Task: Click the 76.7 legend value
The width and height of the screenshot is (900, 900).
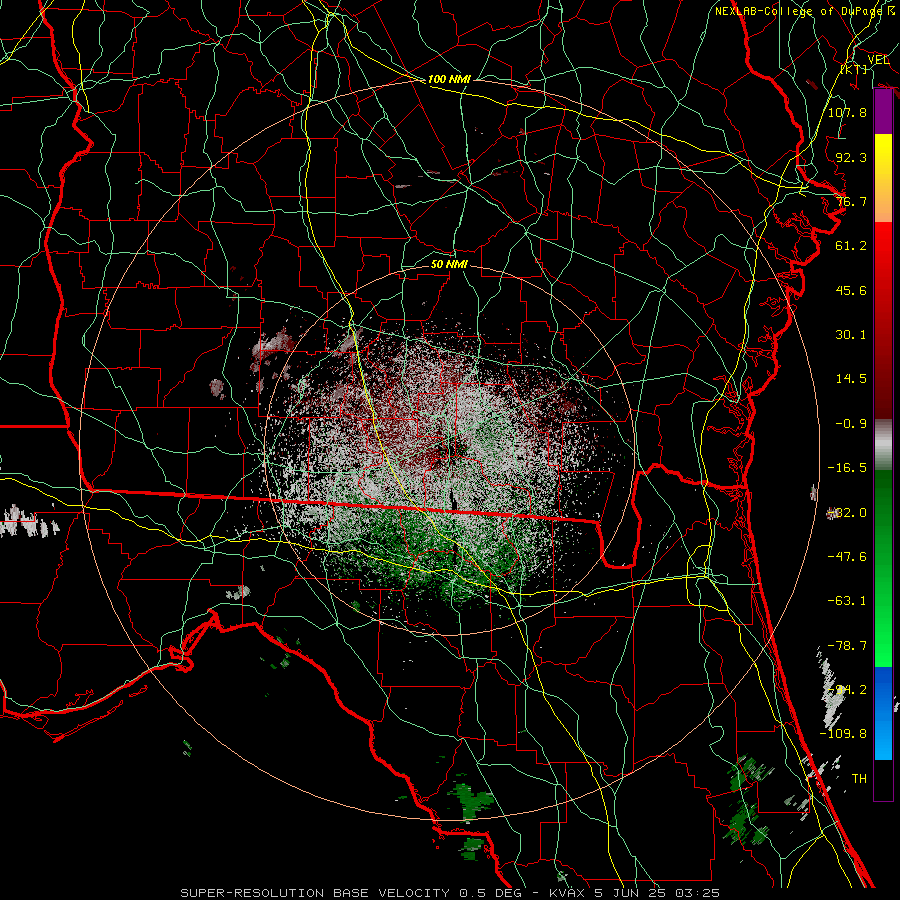Action: point(851,201)
